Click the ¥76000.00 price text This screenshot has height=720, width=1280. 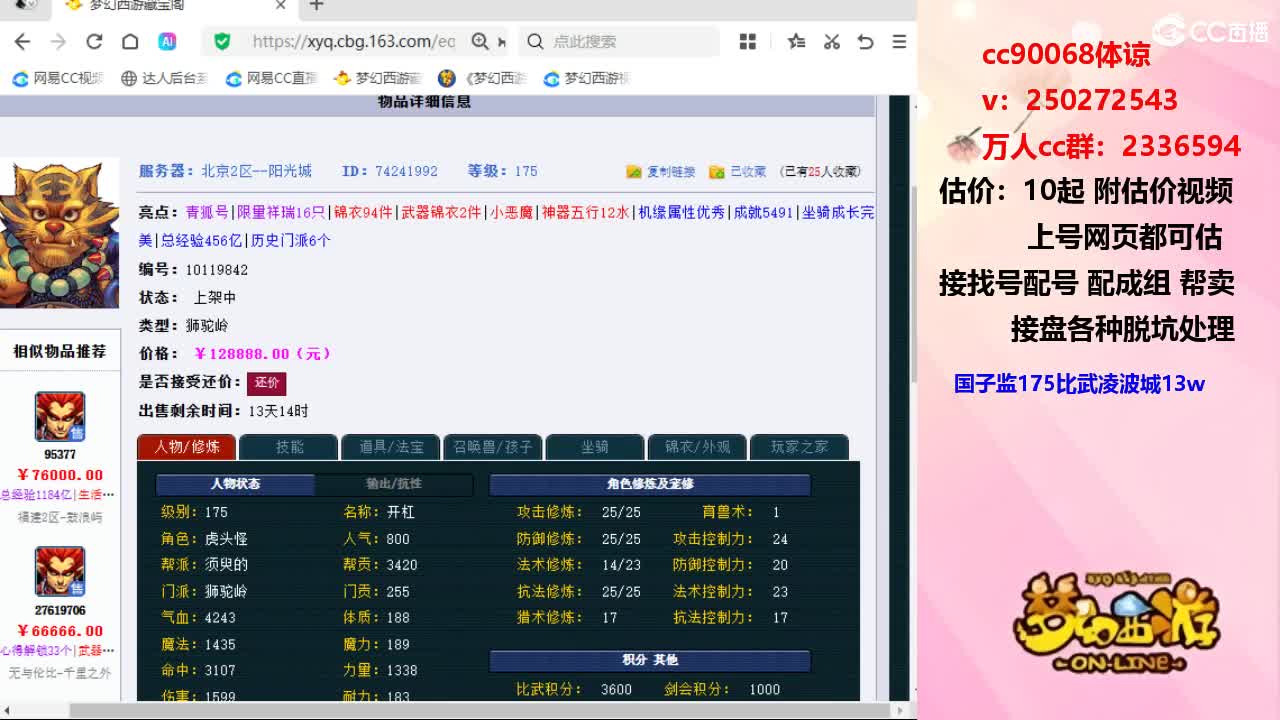[60, 475]
